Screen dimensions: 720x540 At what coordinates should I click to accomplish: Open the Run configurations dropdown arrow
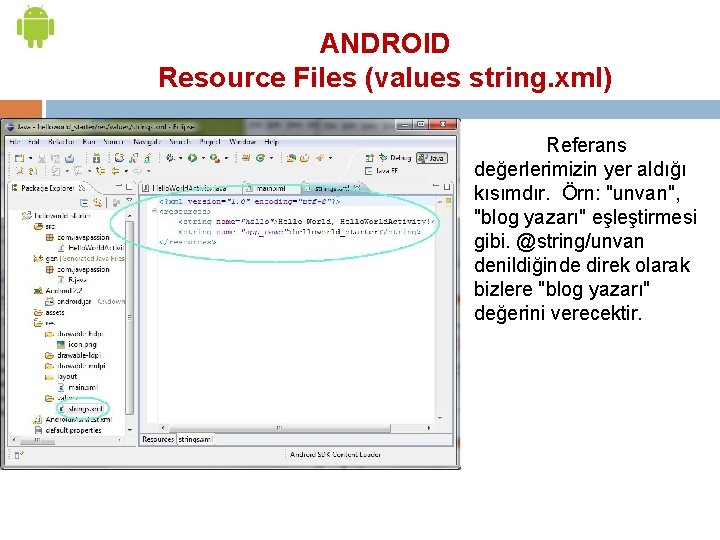203,158
